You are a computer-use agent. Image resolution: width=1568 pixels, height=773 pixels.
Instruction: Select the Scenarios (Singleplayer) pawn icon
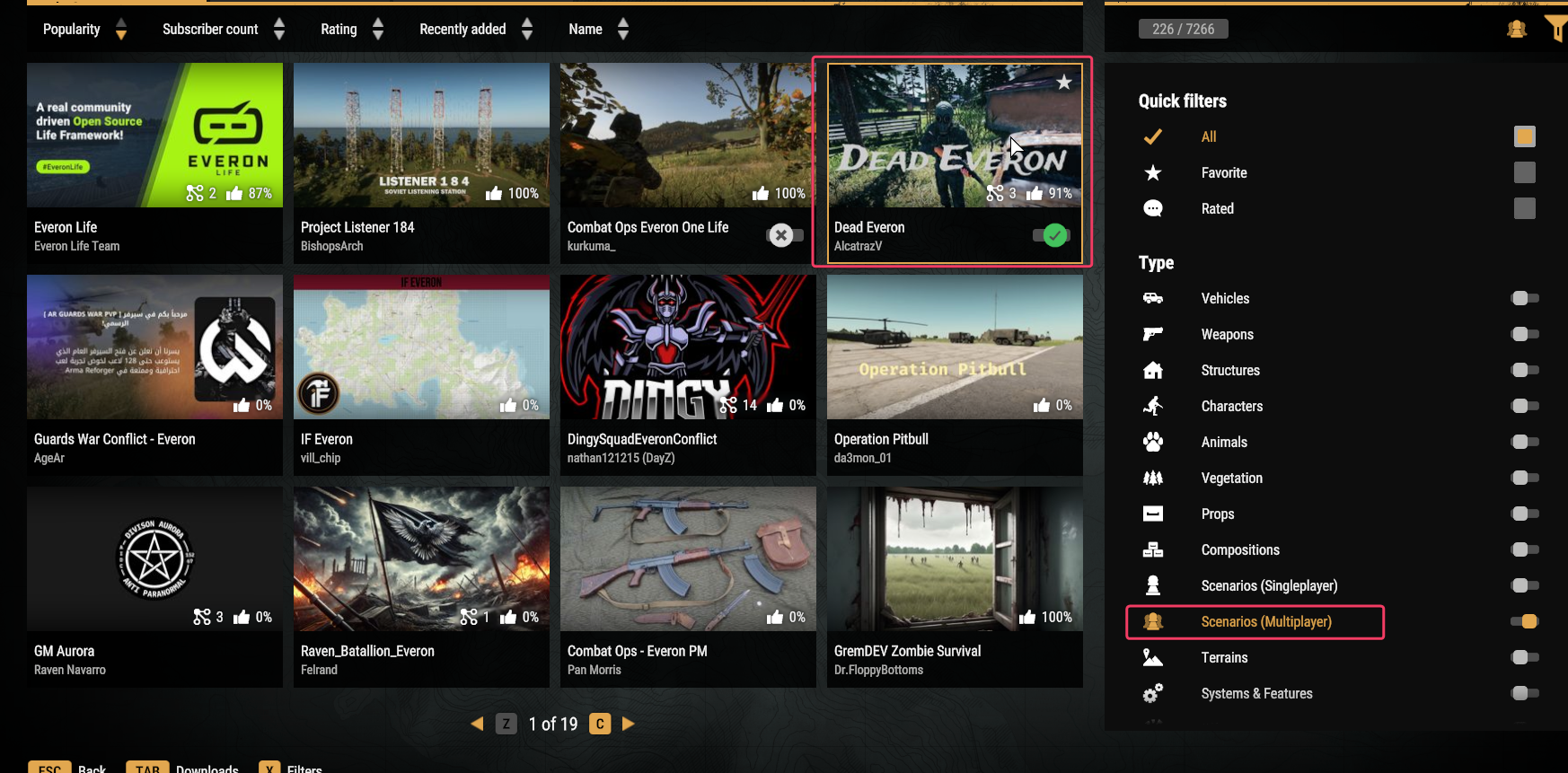click(x=1153, y=585)
